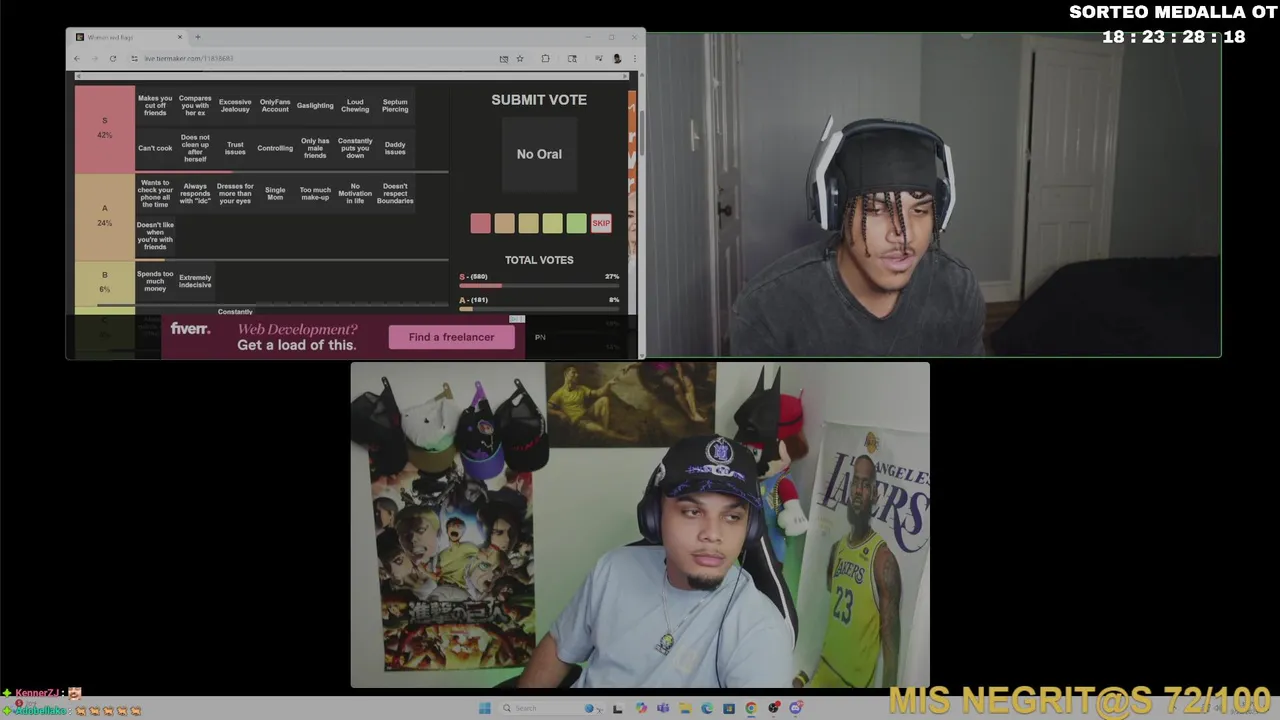
Task: Bookmark this page with star icon
Action: pos(520,58)
